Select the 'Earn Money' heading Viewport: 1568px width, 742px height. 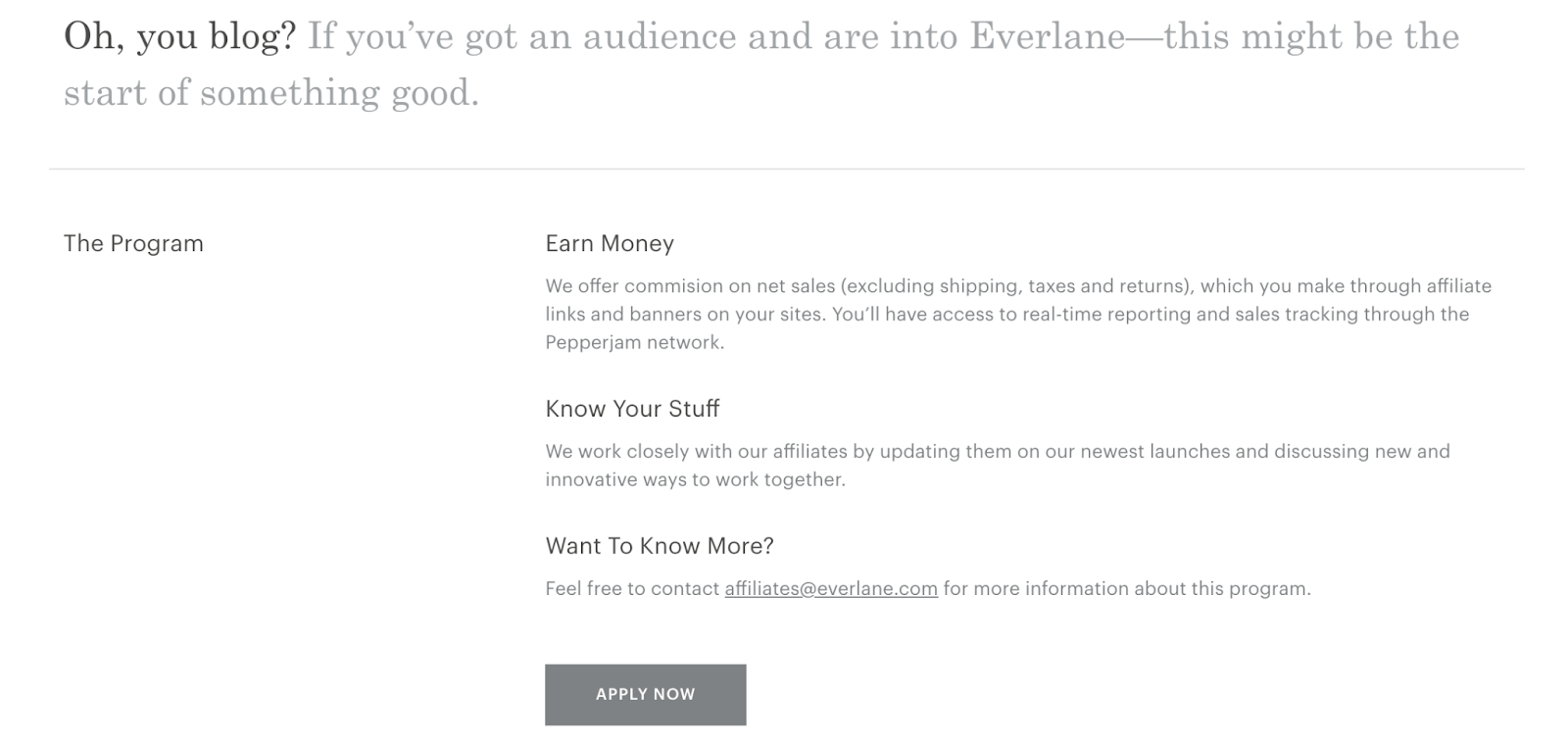(610, 243)
